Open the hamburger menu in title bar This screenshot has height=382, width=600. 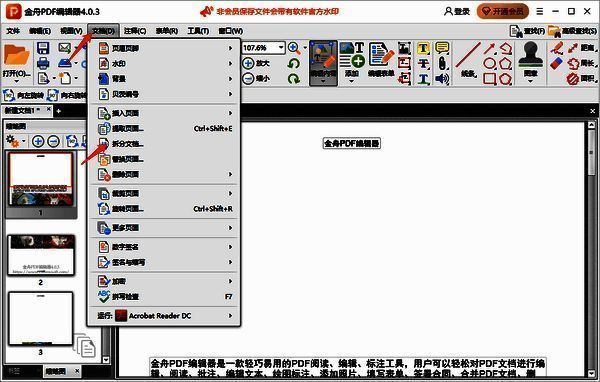(540, 11)
